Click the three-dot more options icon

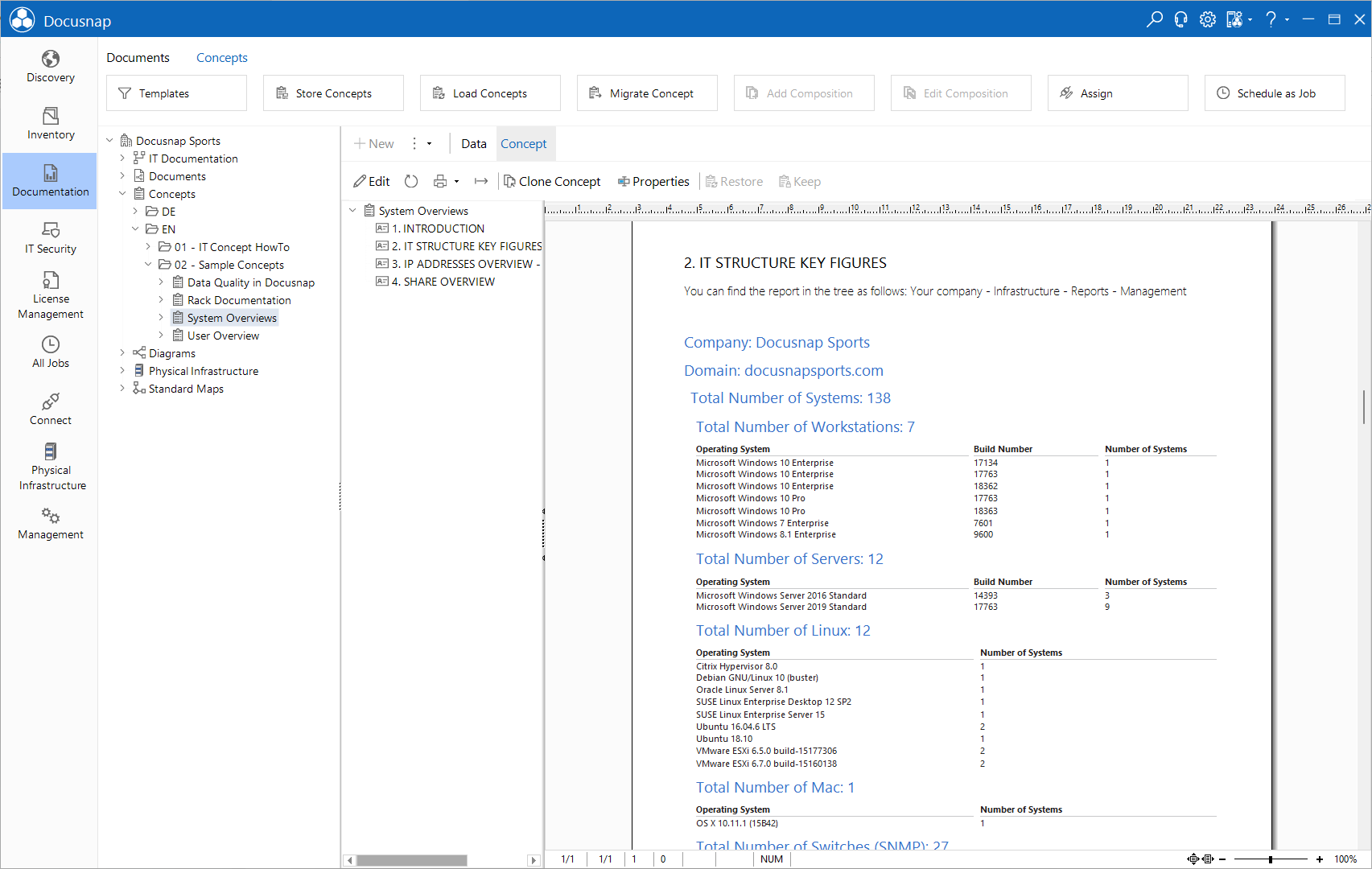coord(414,144)
